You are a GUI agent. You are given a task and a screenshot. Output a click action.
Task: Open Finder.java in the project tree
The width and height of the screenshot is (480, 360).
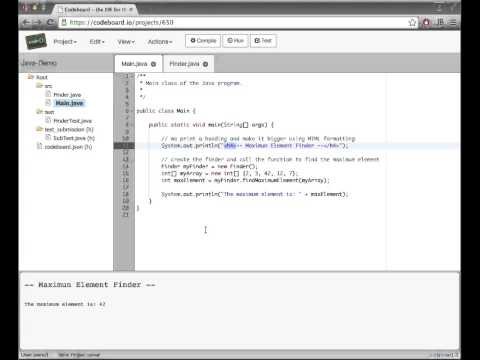pos(67,95)
